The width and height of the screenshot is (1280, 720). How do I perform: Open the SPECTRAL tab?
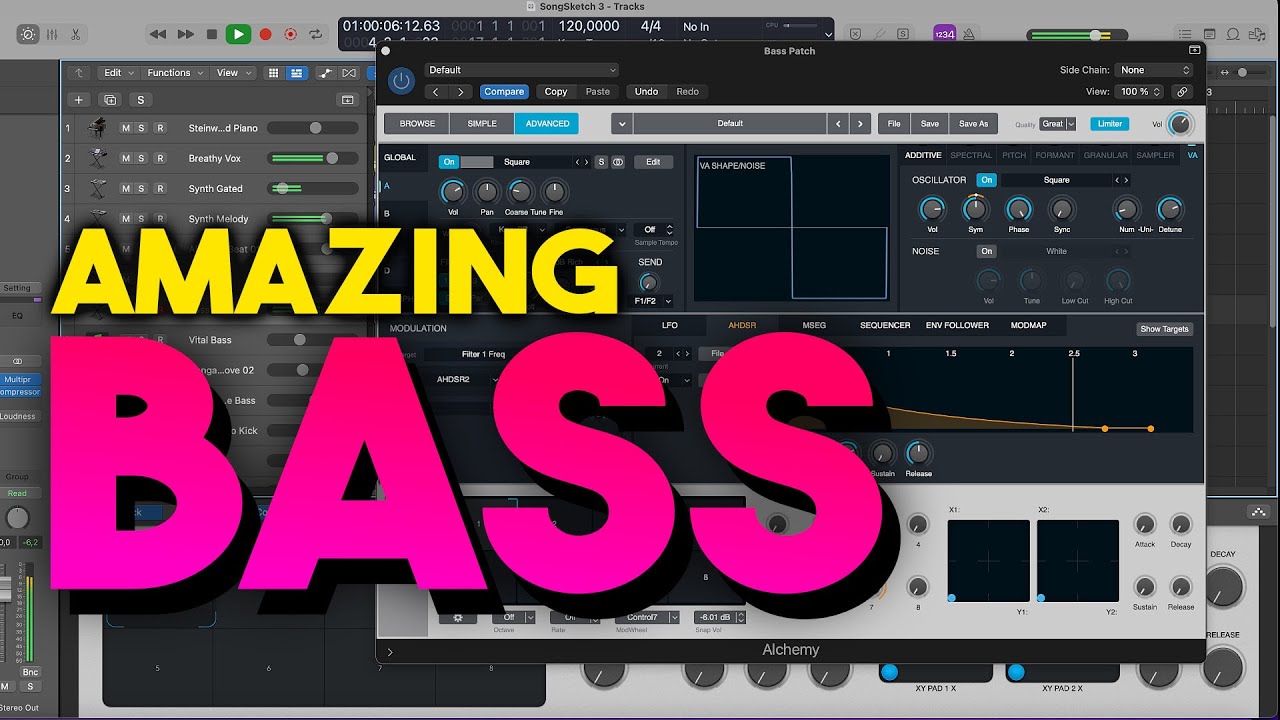[971, 155]
